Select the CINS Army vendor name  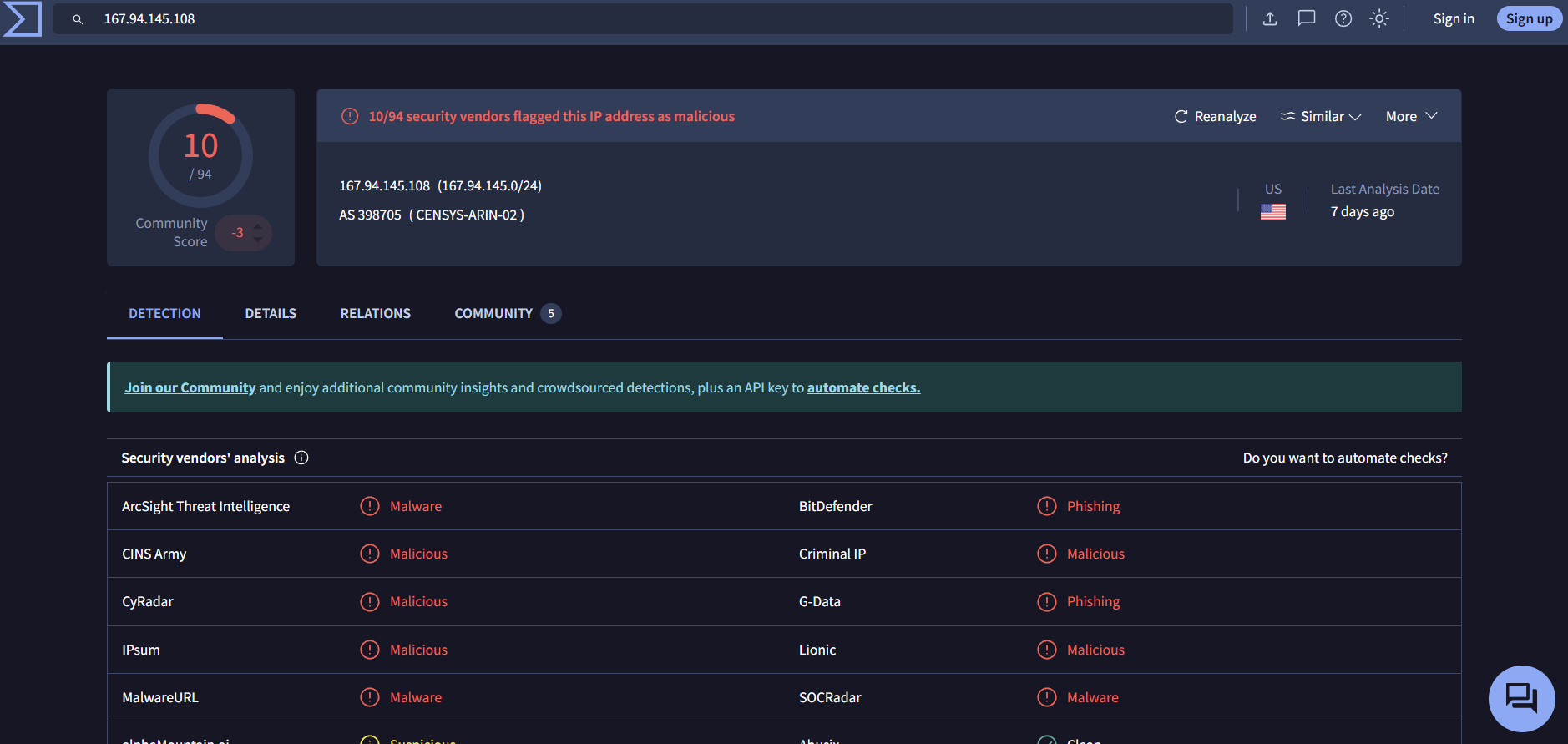click(x=154, y=554)
